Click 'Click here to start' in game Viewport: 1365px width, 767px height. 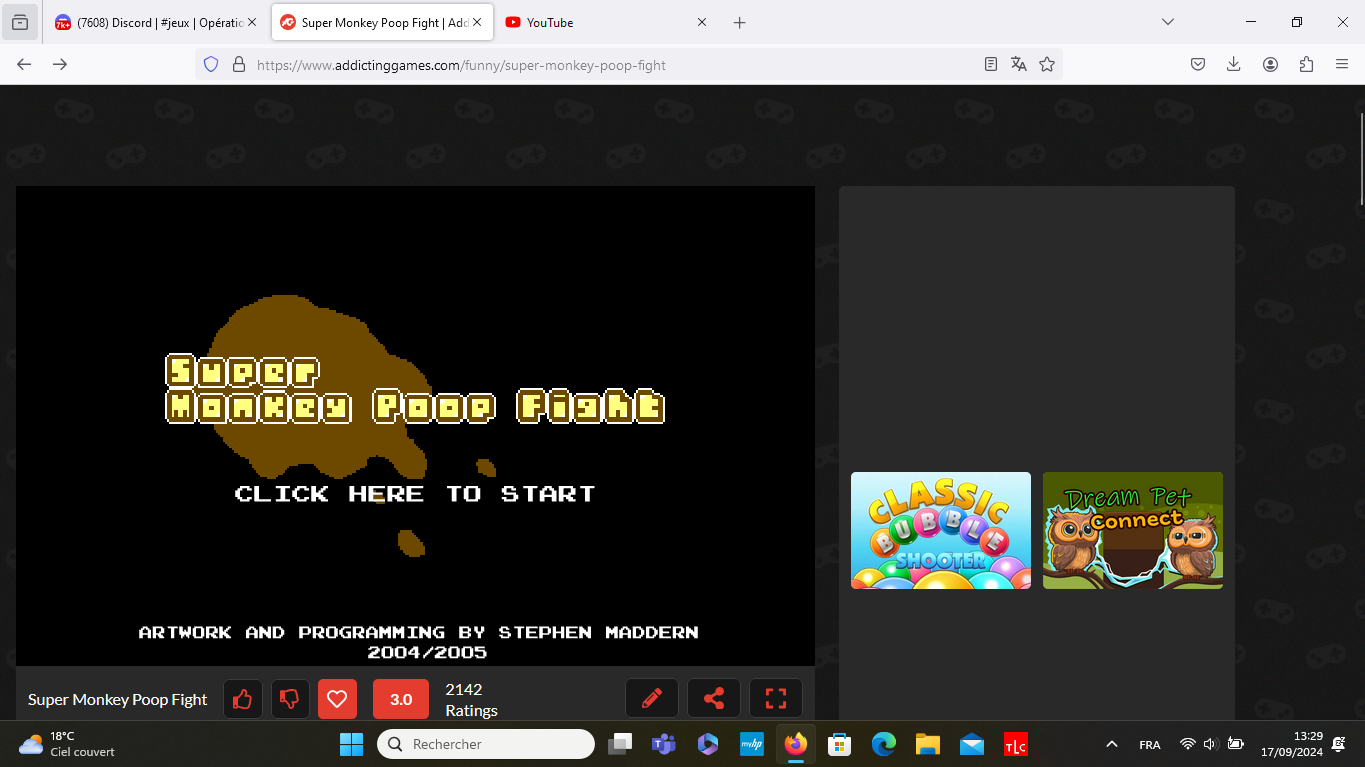pos(414,494)
